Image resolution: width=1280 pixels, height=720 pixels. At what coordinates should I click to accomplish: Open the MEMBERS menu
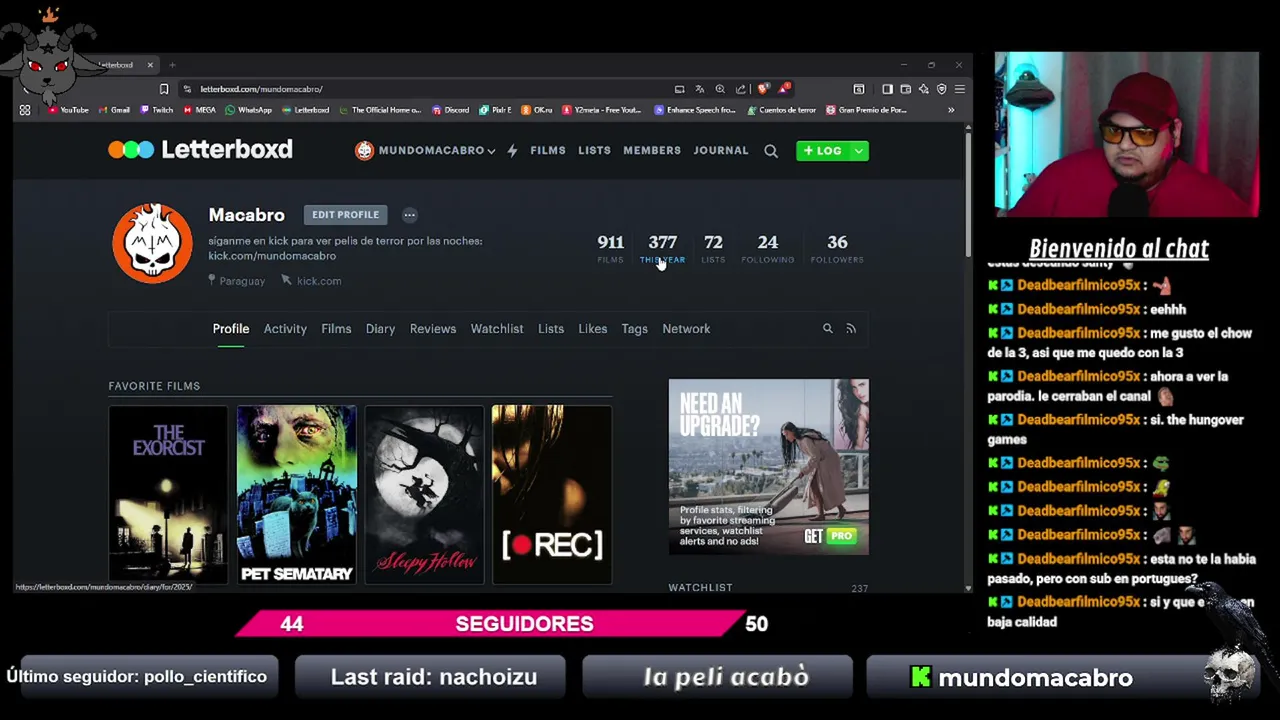(x=652, y=150)
